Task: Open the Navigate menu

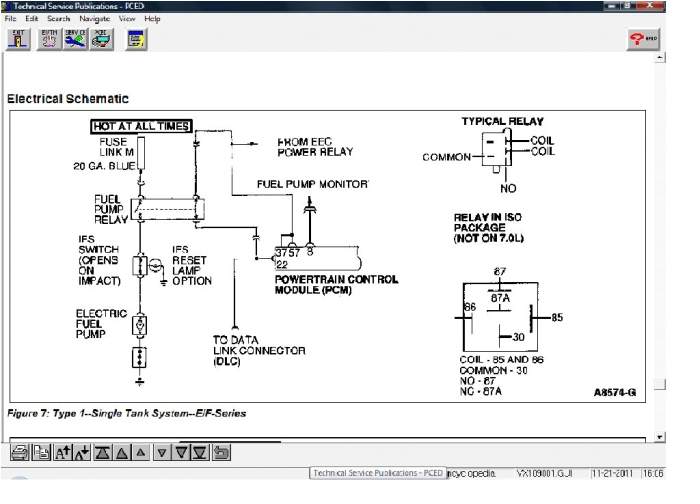Action: (96, 19)
